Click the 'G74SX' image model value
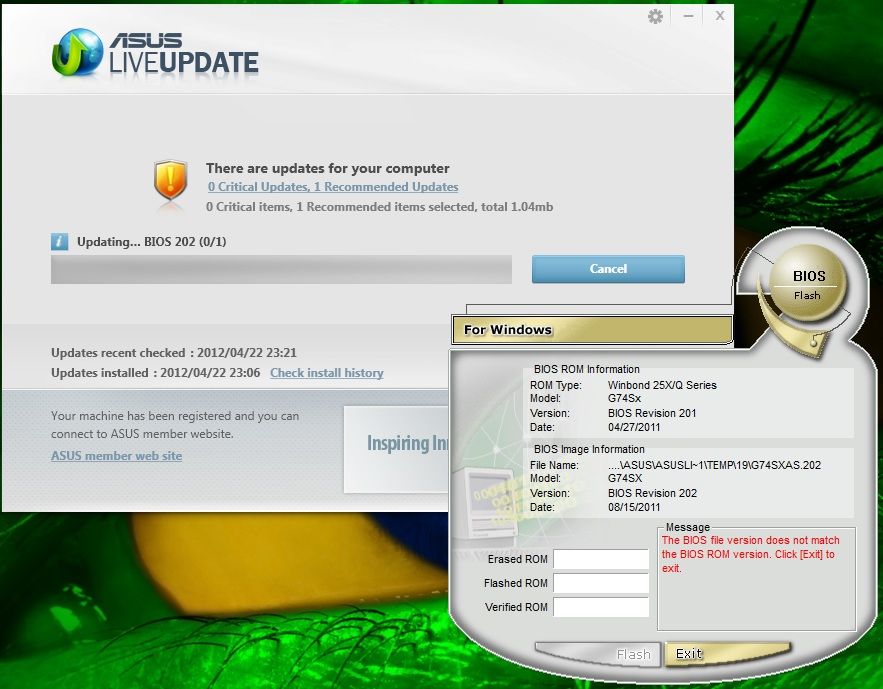883x689 pixels. 625,478
